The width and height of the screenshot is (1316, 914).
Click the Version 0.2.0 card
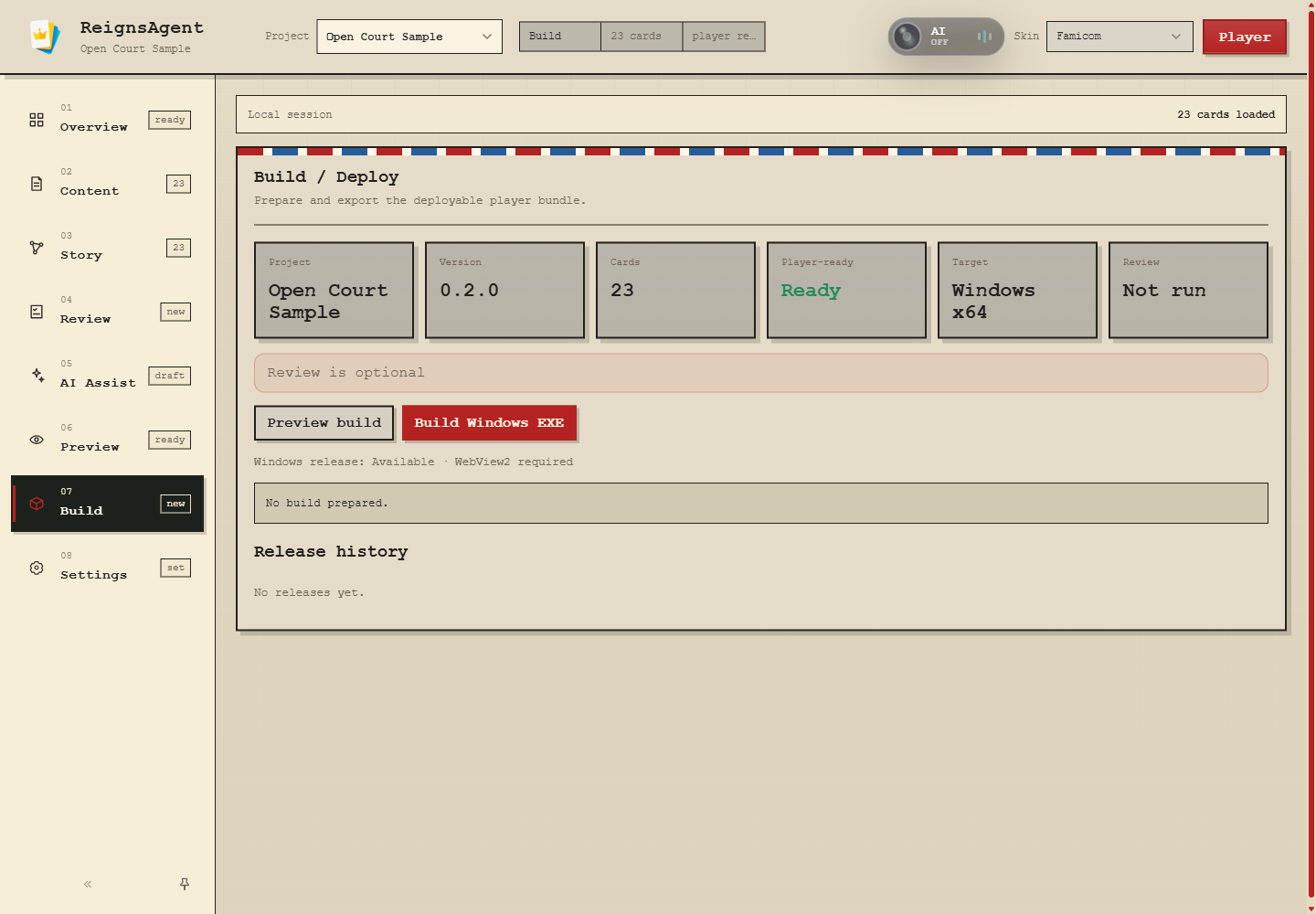(504, 290)
